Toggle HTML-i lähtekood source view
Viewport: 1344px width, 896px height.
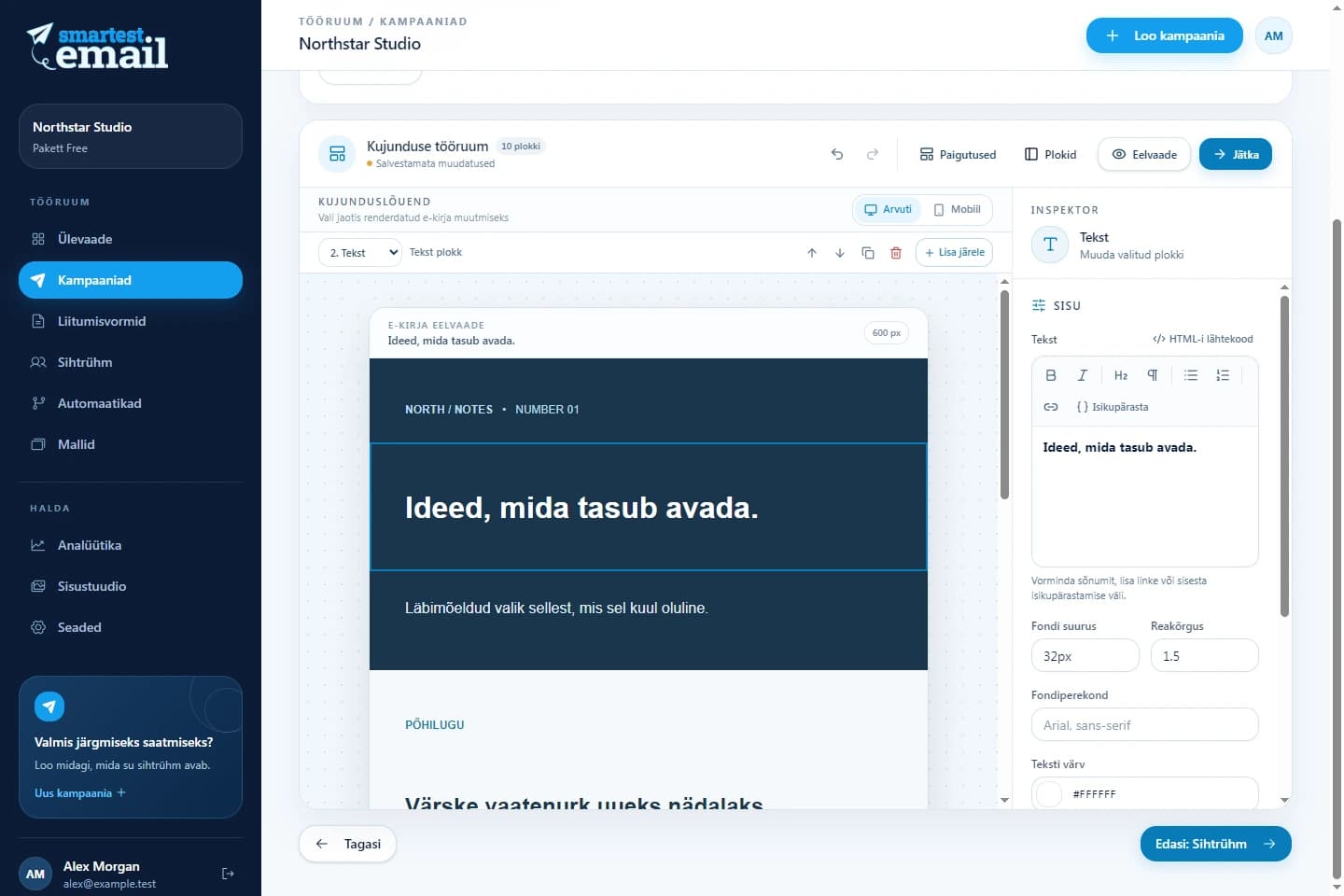pyautogui.click(x=1203, y=339)
